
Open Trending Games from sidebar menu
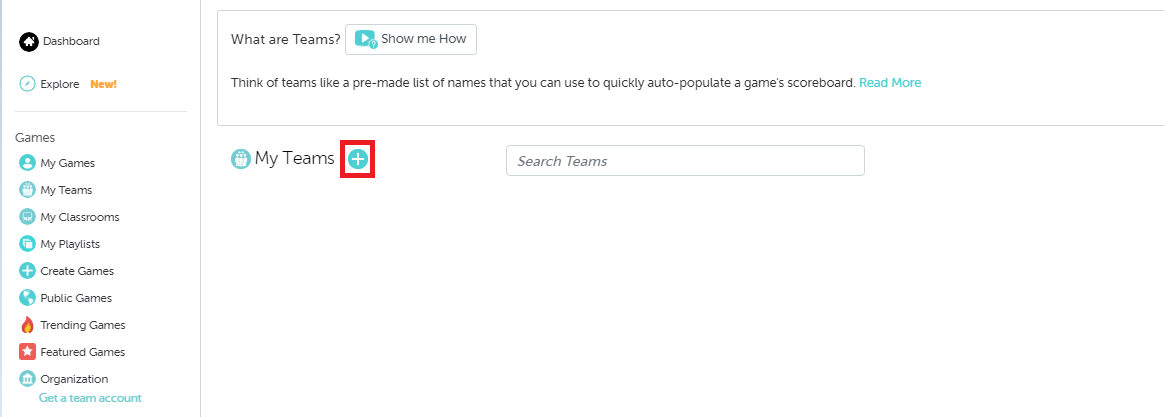(83, 325)
